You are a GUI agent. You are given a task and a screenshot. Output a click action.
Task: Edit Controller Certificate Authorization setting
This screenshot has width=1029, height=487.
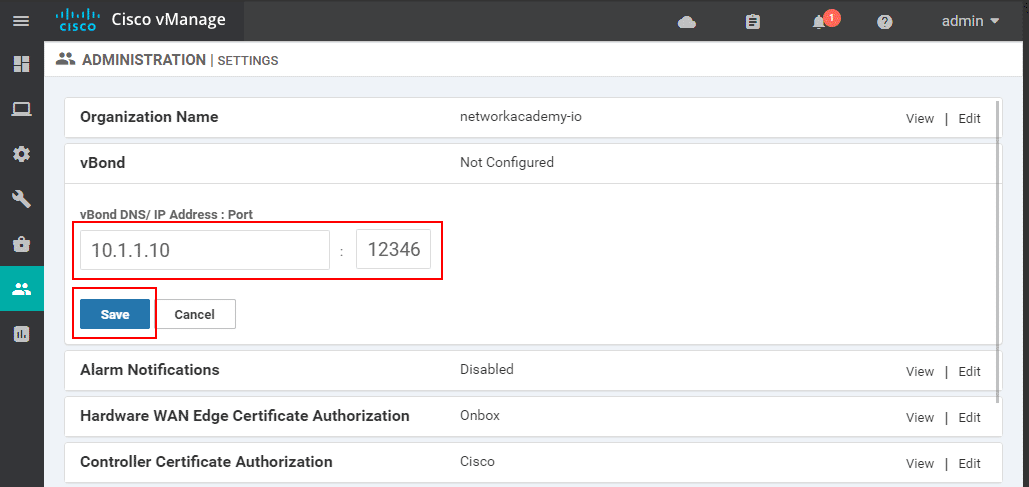(969, 463)
